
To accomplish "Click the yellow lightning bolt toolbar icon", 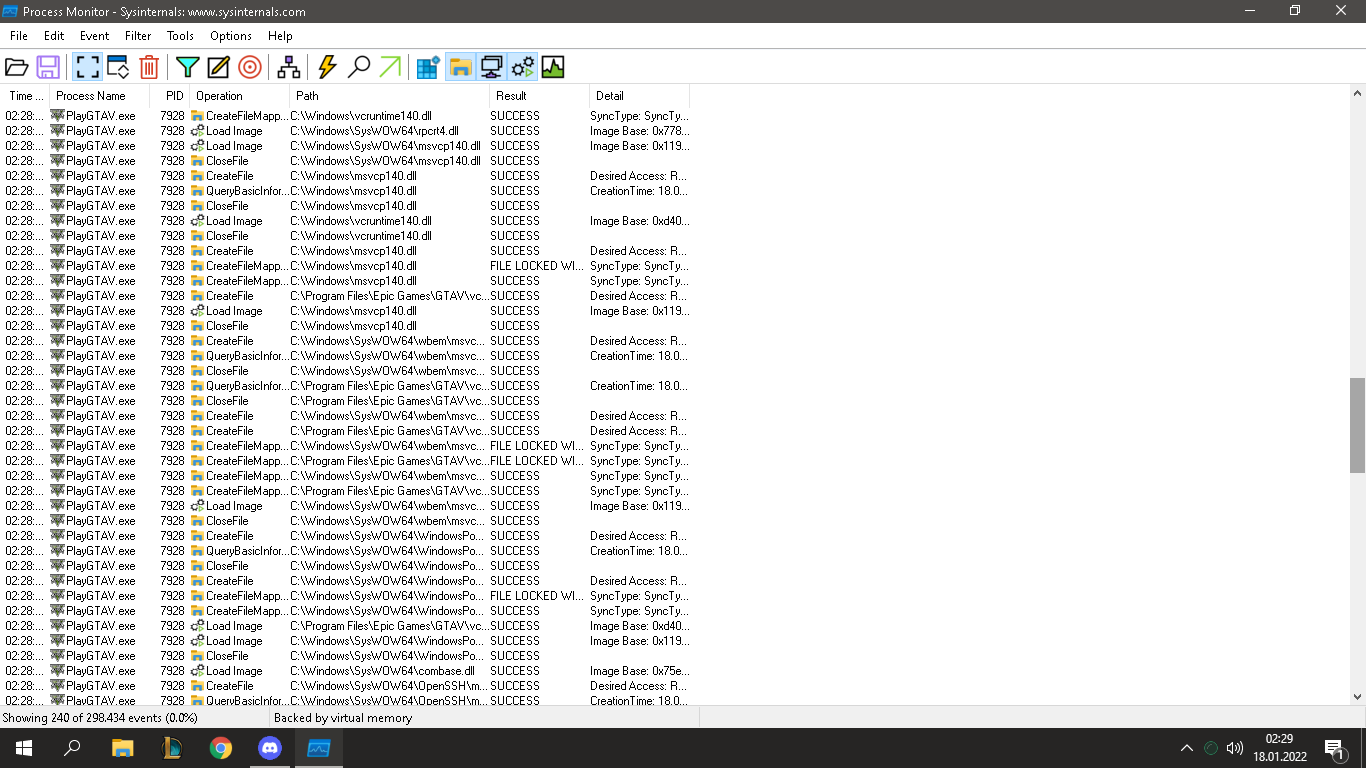I will (327, 67).
